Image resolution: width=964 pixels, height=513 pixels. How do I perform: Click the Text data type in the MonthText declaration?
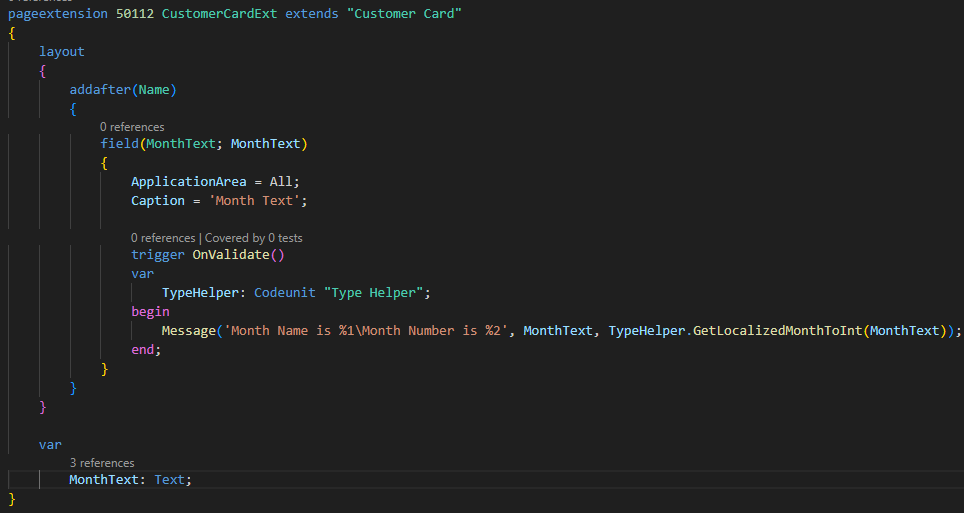click(x=170, y=479)
